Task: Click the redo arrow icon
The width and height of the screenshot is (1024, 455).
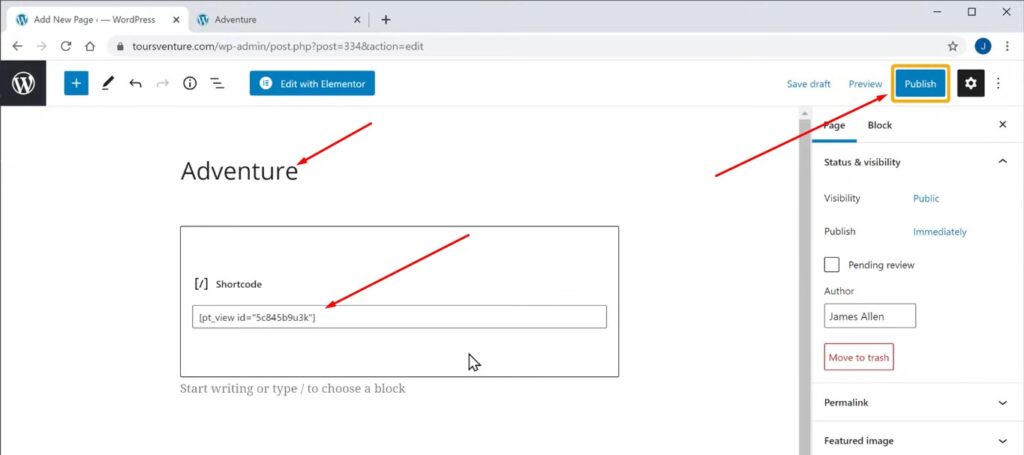Action: 162,84
